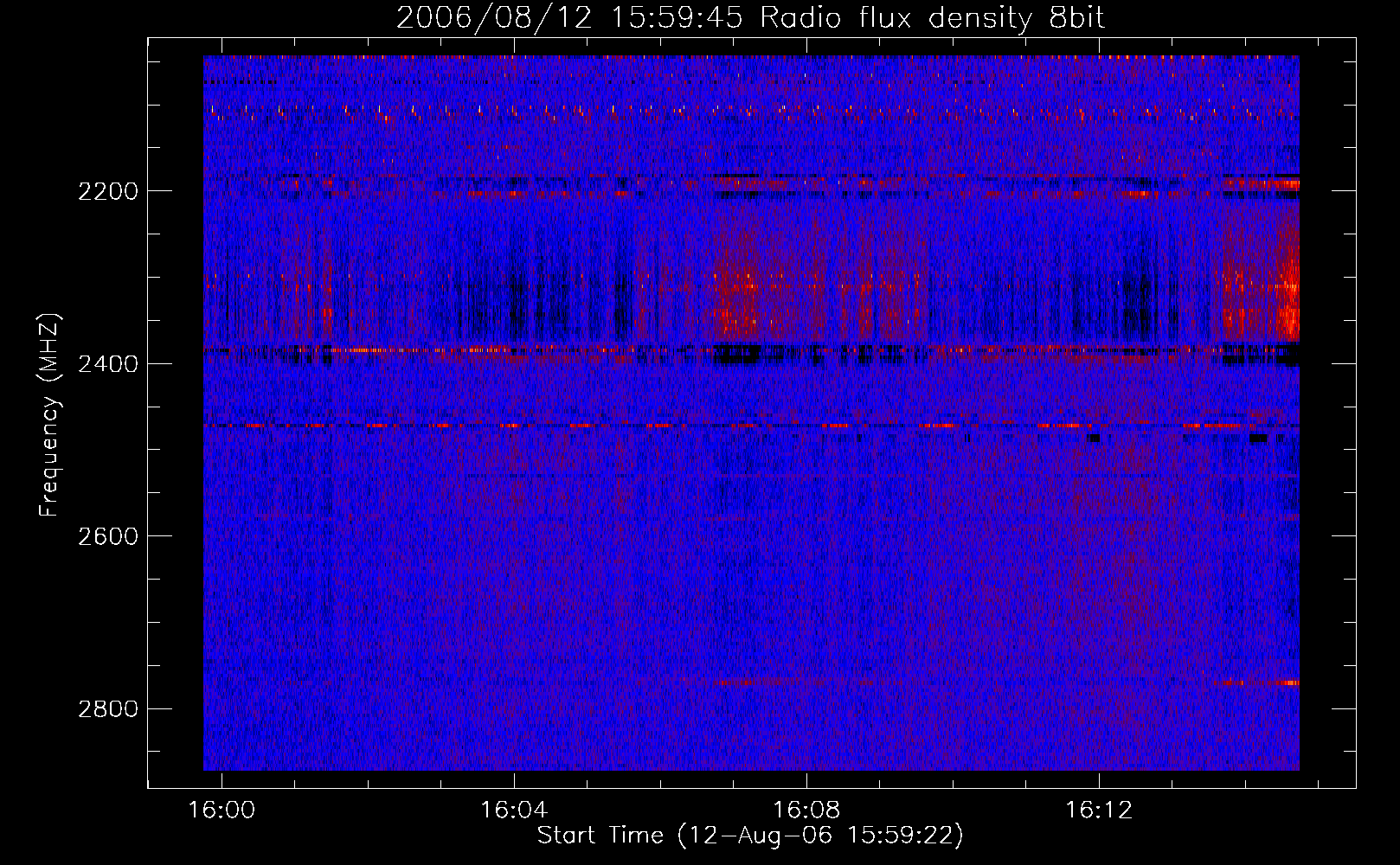Click the 2600 frequency axis label
Image resolution: width=1400 pixels, height=865 pixels.
click(x=108, y=536)
